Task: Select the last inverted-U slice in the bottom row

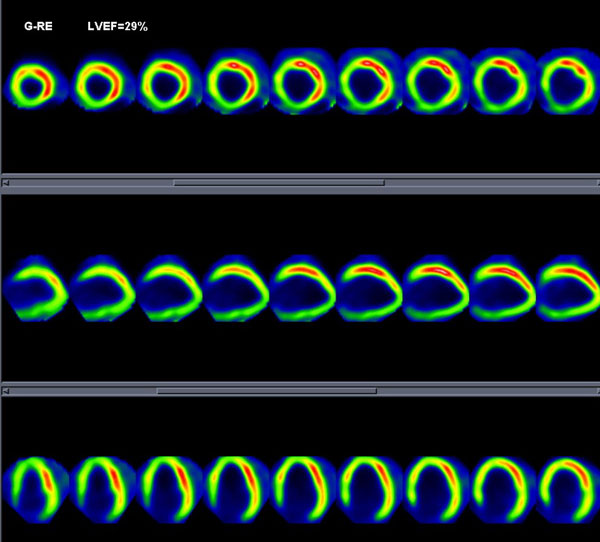Action: click(x=569, y=490)
